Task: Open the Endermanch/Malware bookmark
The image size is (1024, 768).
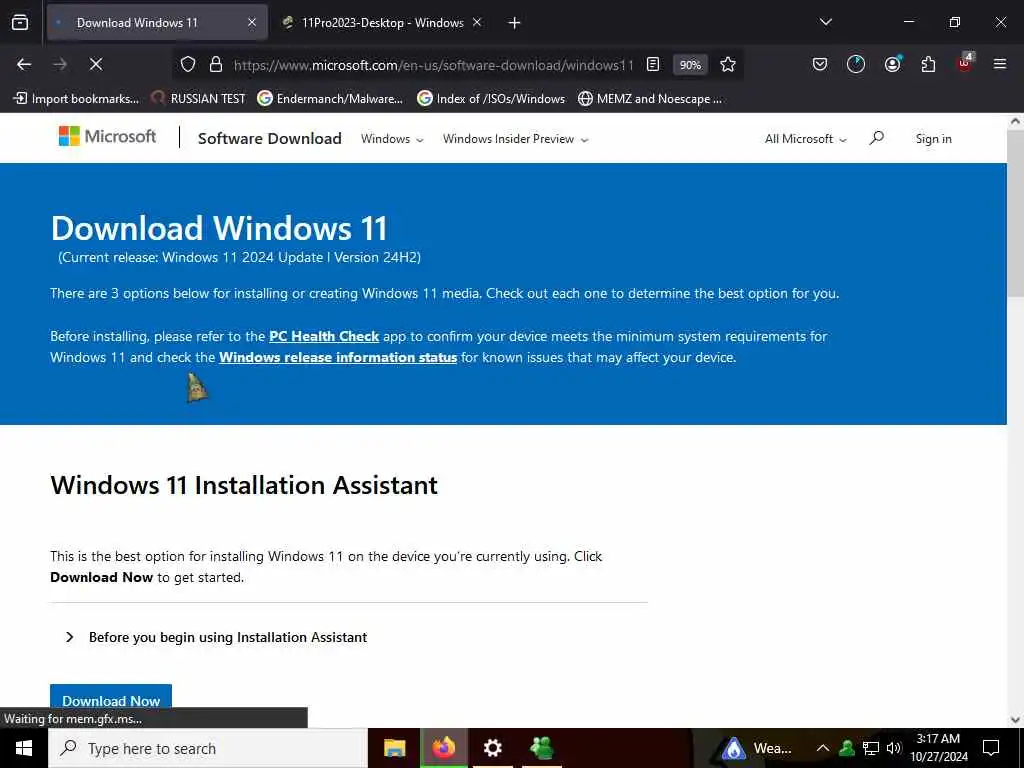Action: [330, 99]
